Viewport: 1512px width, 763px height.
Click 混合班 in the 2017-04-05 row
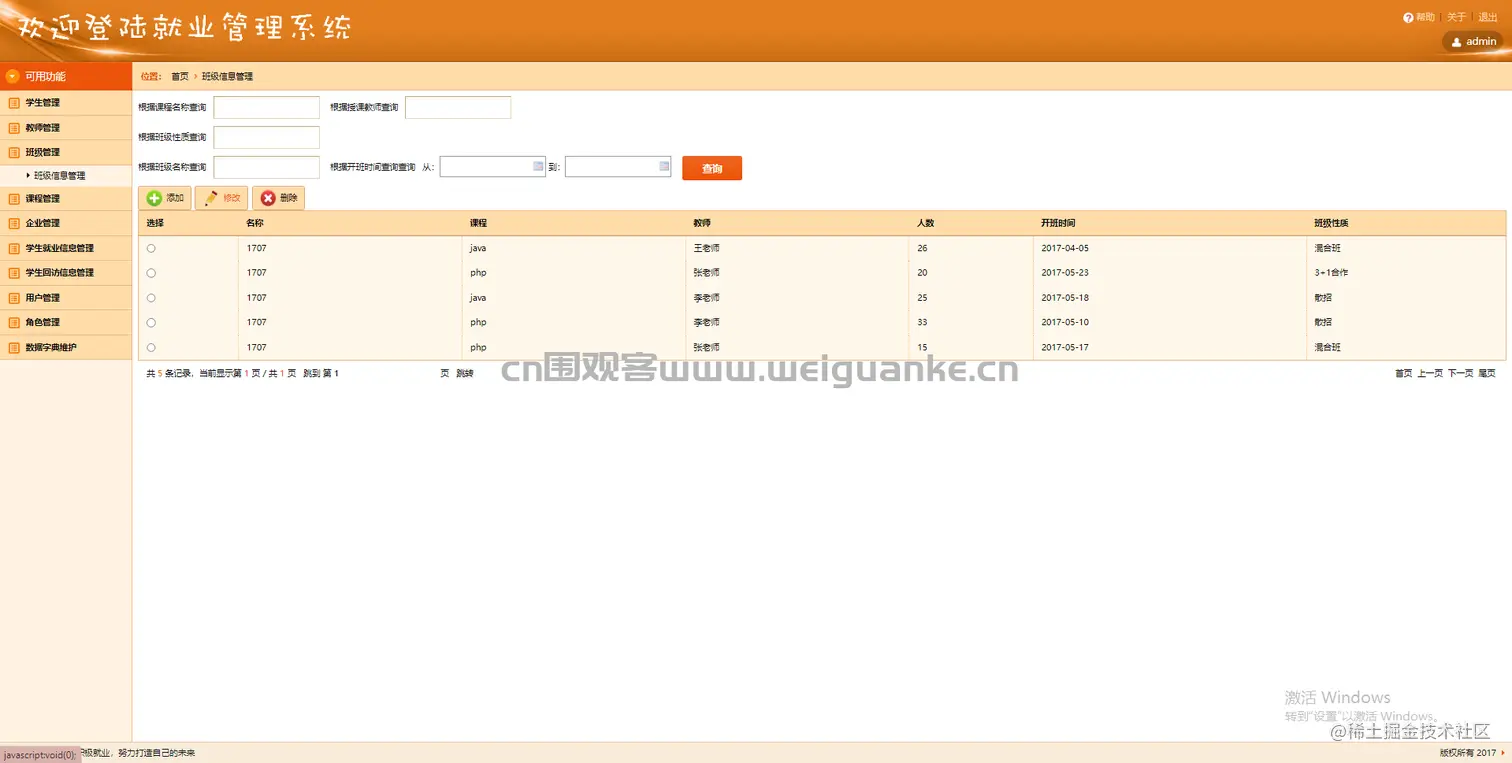[1328, 248]
